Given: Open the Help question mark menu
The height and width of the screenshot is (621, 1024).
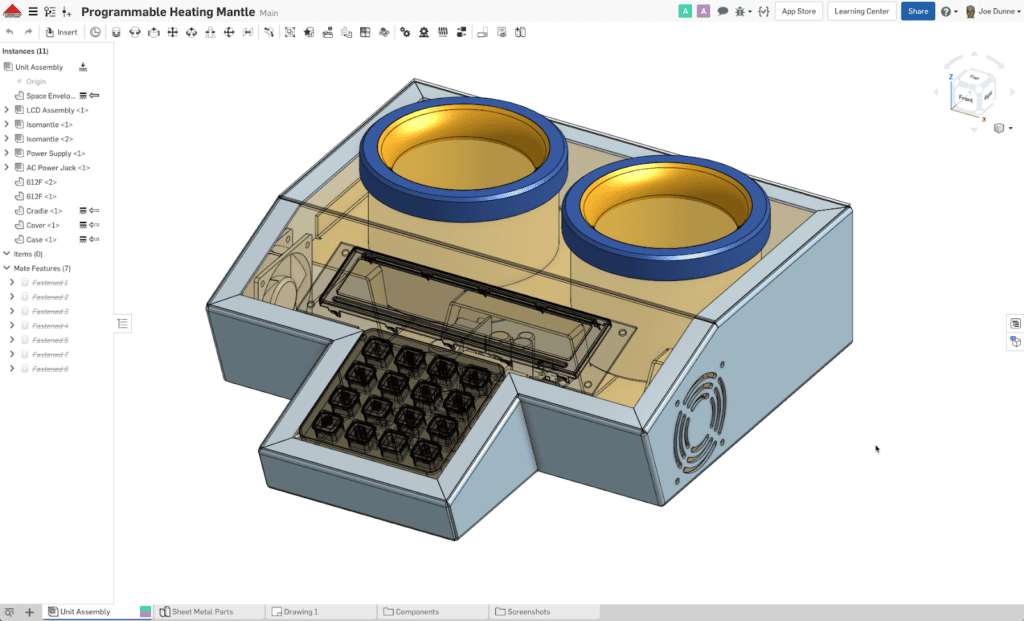Looking at the screenshot, I should click(x=945, y=11).
